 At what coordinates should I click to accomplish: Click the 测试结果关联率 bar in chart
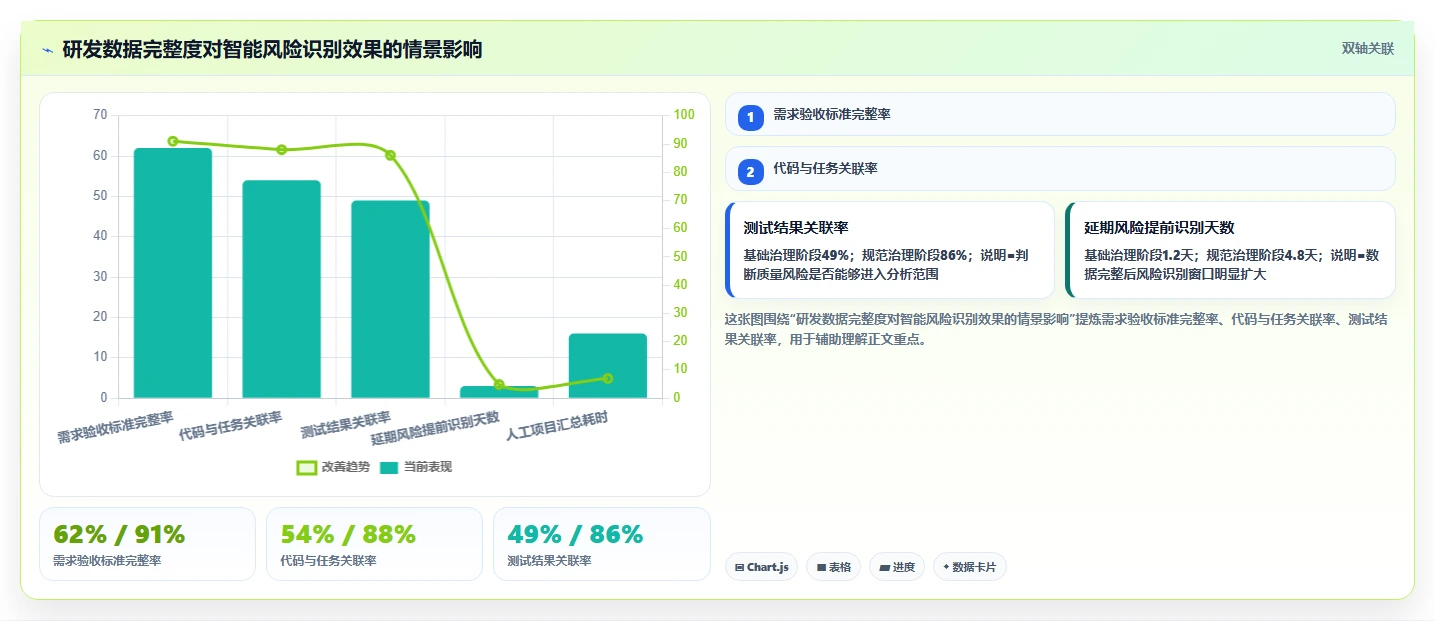(390, 299)
